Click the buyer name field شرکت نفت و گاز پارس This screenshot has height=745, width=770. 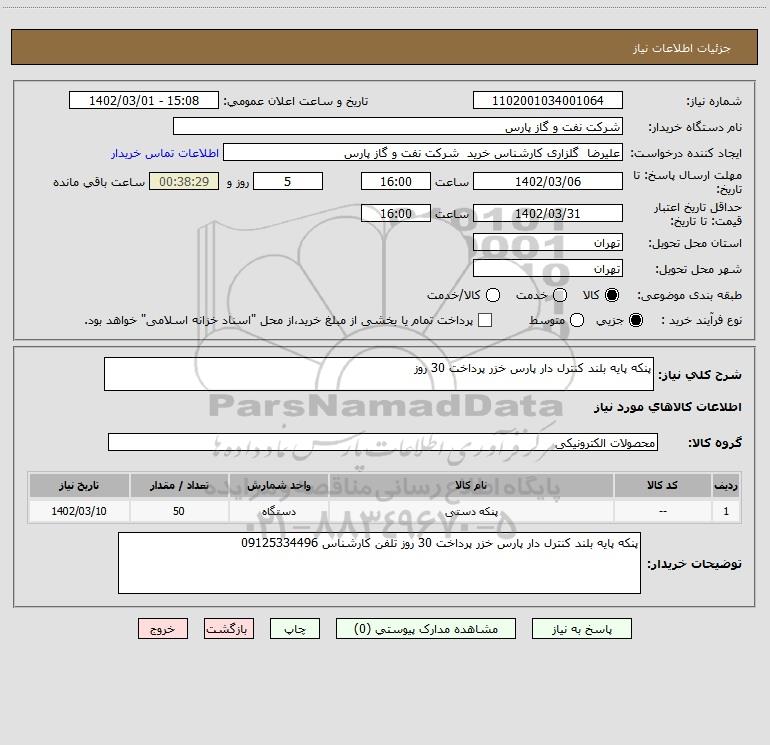398,127
